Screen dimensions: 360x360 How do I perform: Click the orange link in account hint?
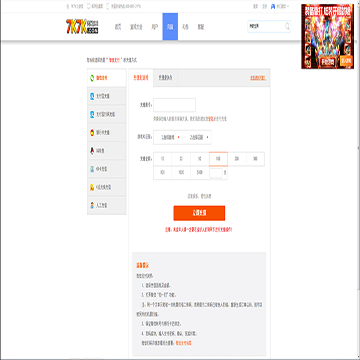[211, 119]
